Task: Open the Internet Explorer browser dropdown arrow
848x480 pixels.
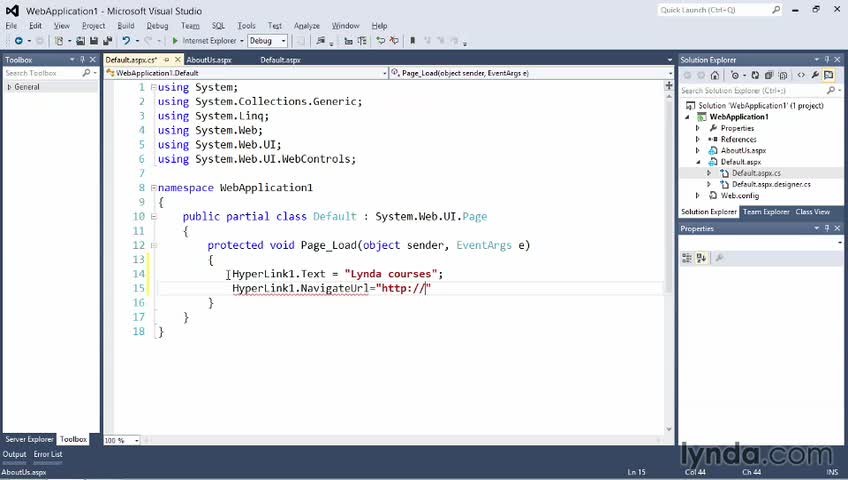Action: click(x=242, y=41)
